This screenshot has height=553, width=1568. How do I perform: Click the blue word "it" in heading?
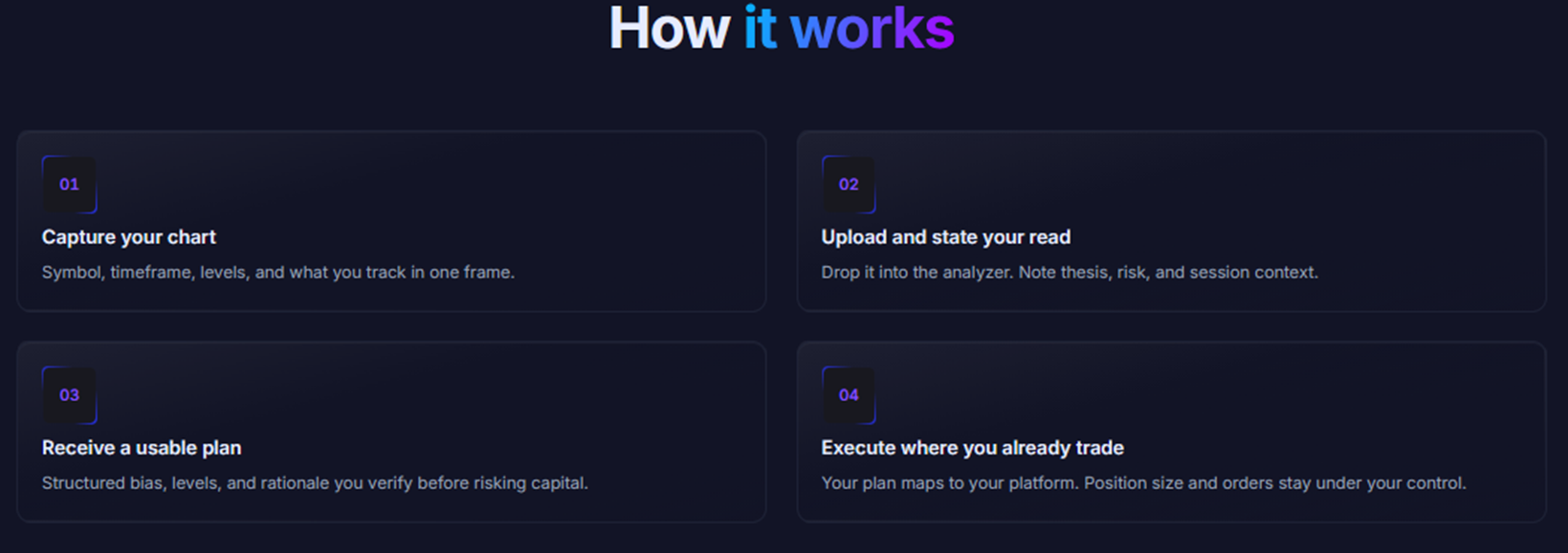point(761,28)
